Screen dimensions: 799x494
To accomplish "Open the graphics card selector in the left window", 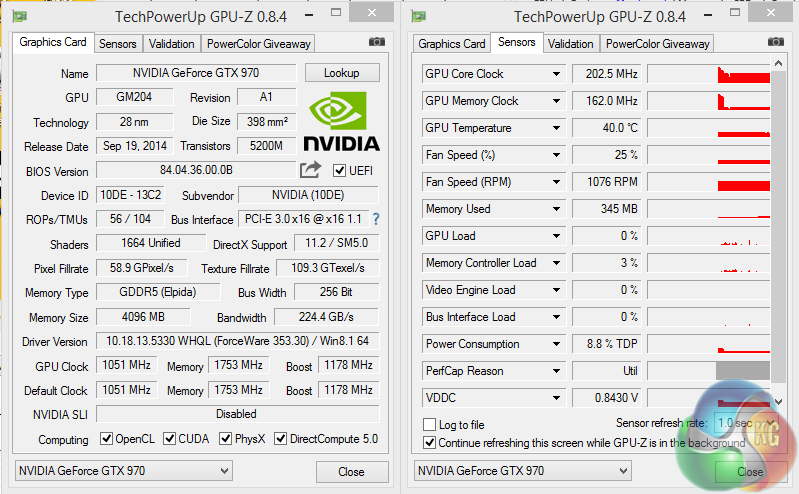I will click(x=123, y=471).
